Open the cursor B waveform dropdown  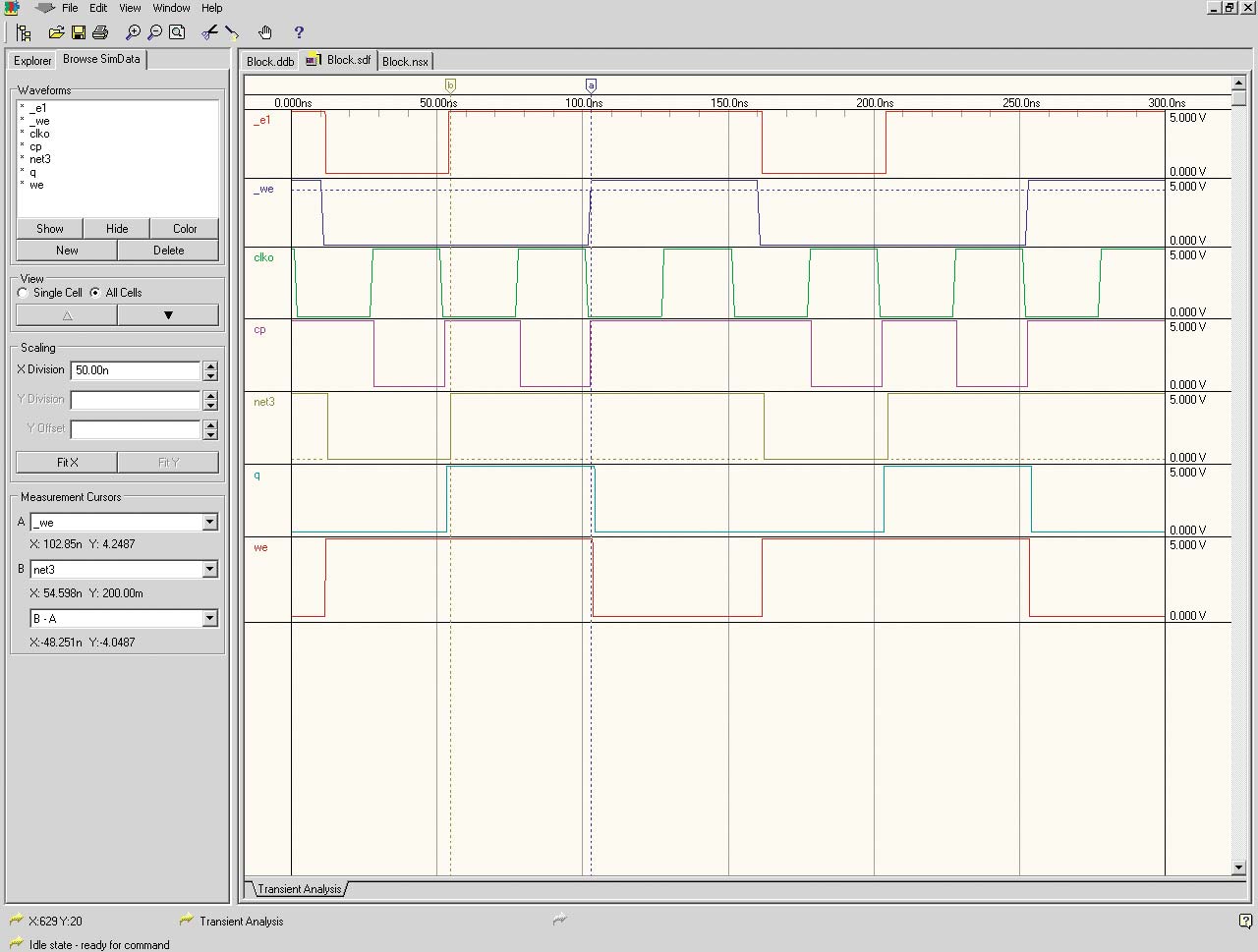tap(209, 570)
